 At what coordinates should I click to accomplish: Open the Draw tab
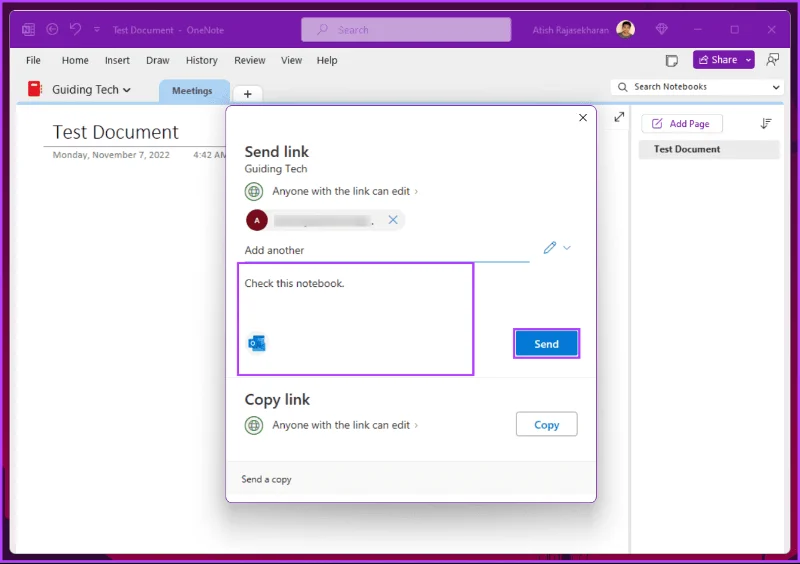pyautogui.click(x=158, y=60)
